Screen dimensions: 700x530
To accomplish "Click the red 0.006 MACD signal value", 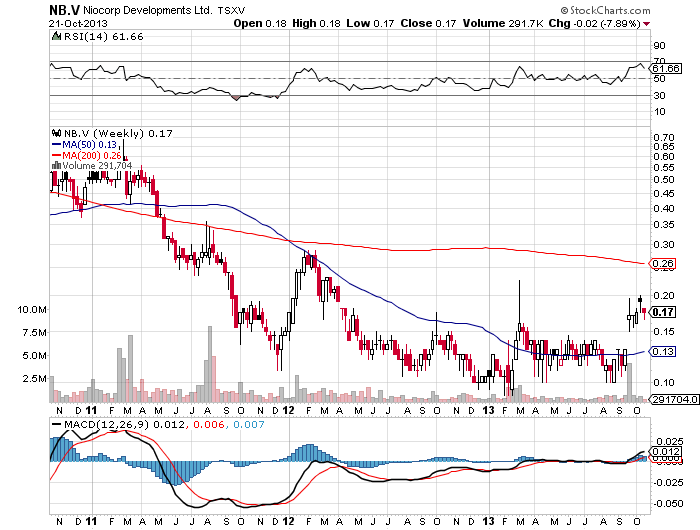I will pyautogui.click(x=208, y=424).
